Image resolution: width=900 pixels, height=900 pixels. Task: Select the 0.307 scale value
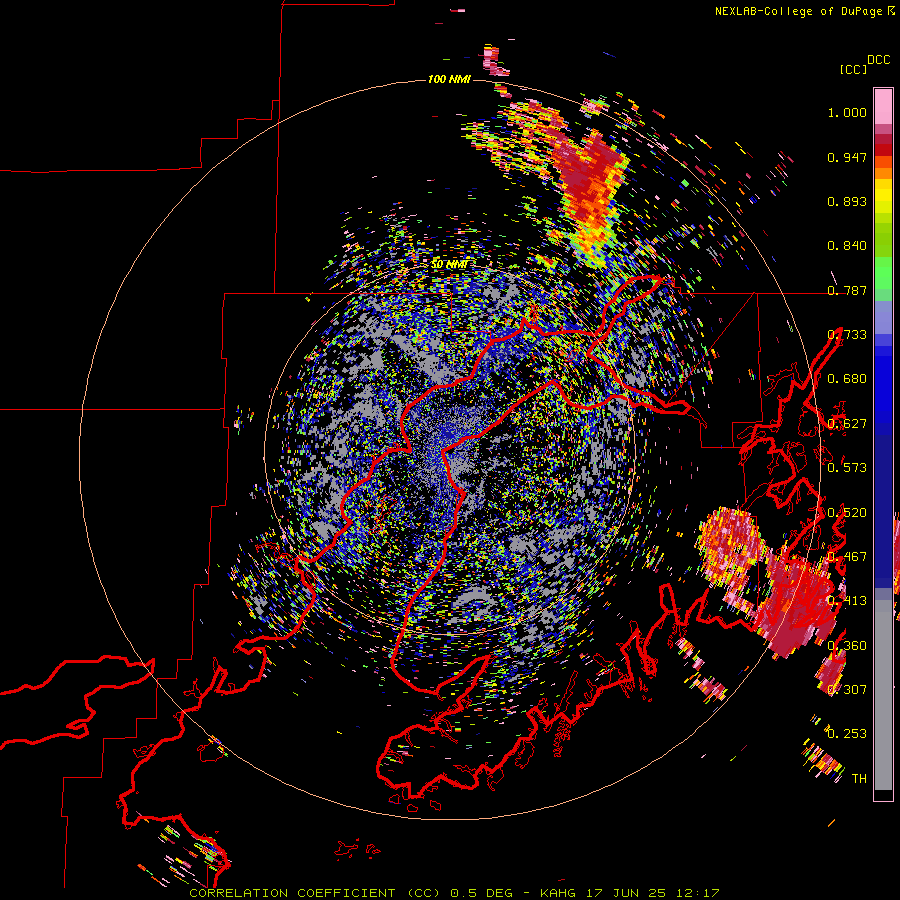(x=847, y=689)
